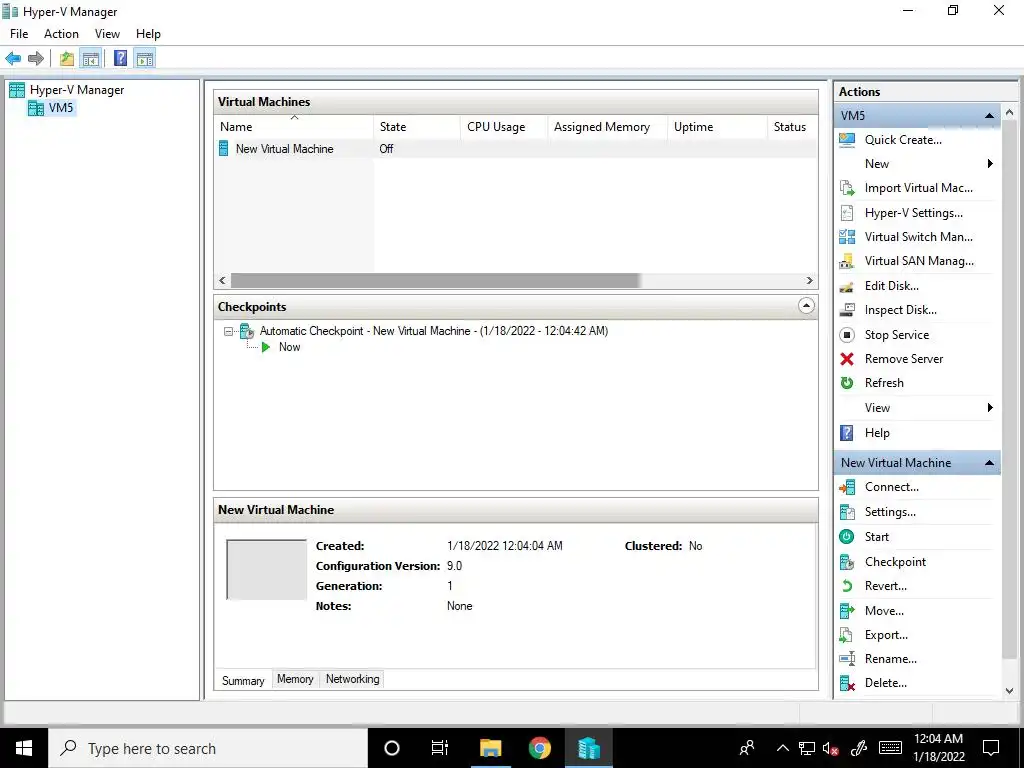
Task: Collapse the New Virtual Machine actions section
Action: tap(989, 463)
